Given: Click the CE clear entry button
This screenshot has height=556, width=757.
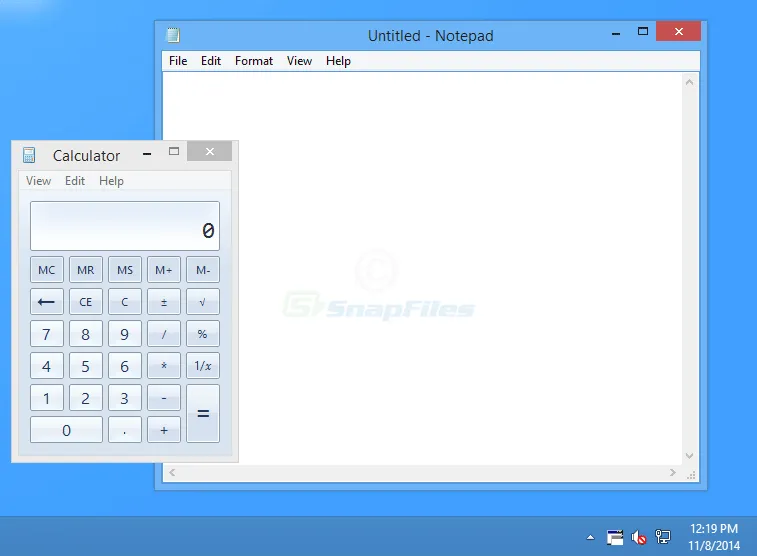Looking at the screenshot, I should click(86, 302).
